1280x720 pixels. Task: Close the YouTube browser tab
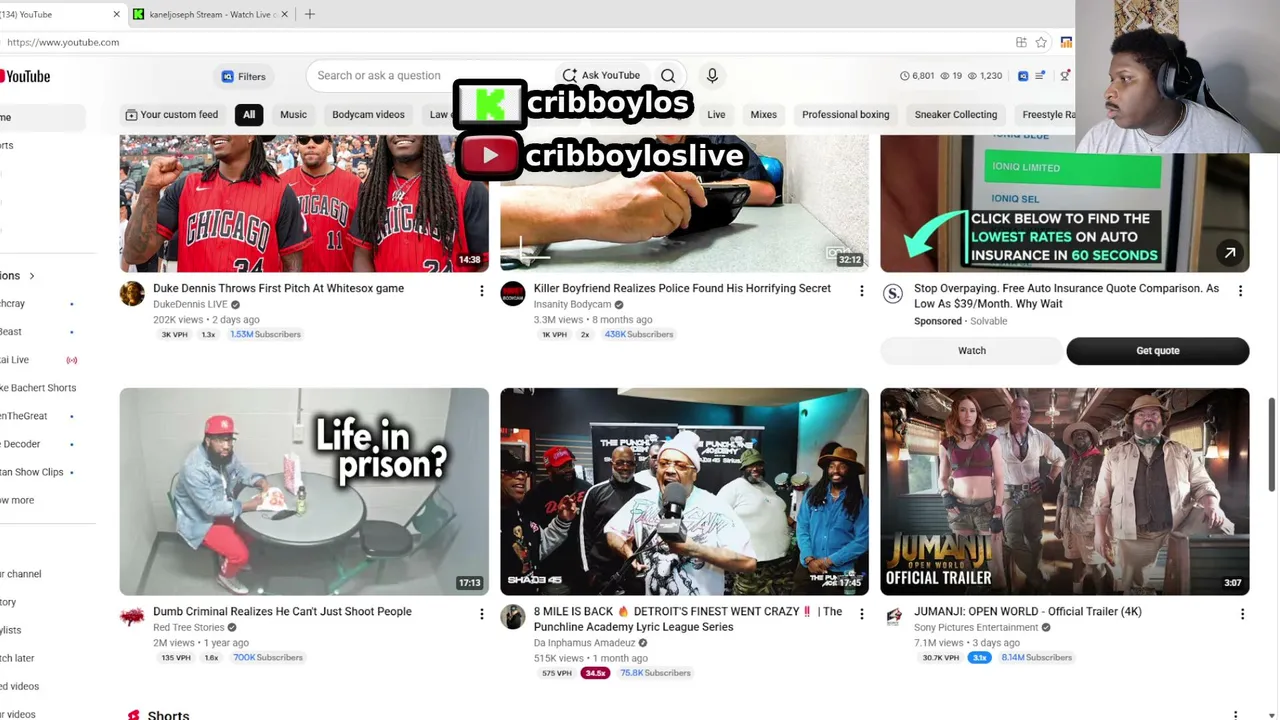(116, 14)
